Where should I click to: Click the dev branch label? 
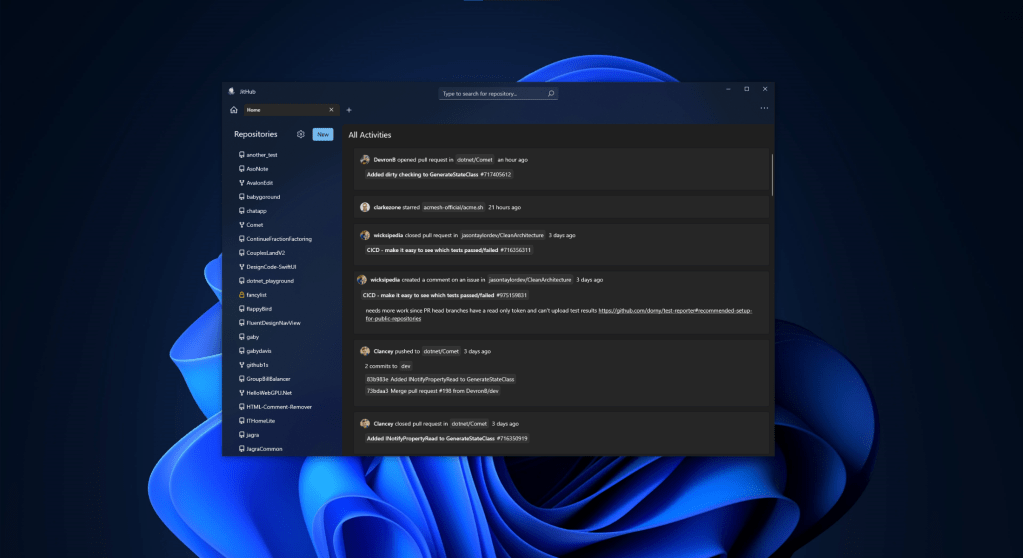[406, 366]
